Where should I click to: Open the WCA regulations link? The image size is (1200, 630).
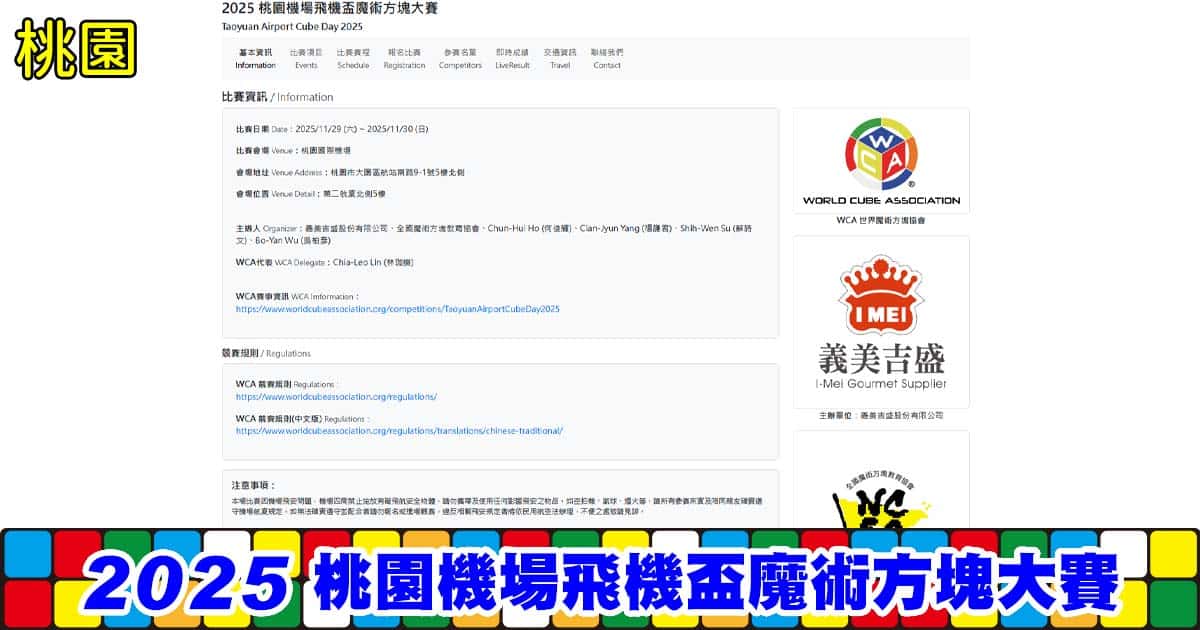[x=336, y=397]
